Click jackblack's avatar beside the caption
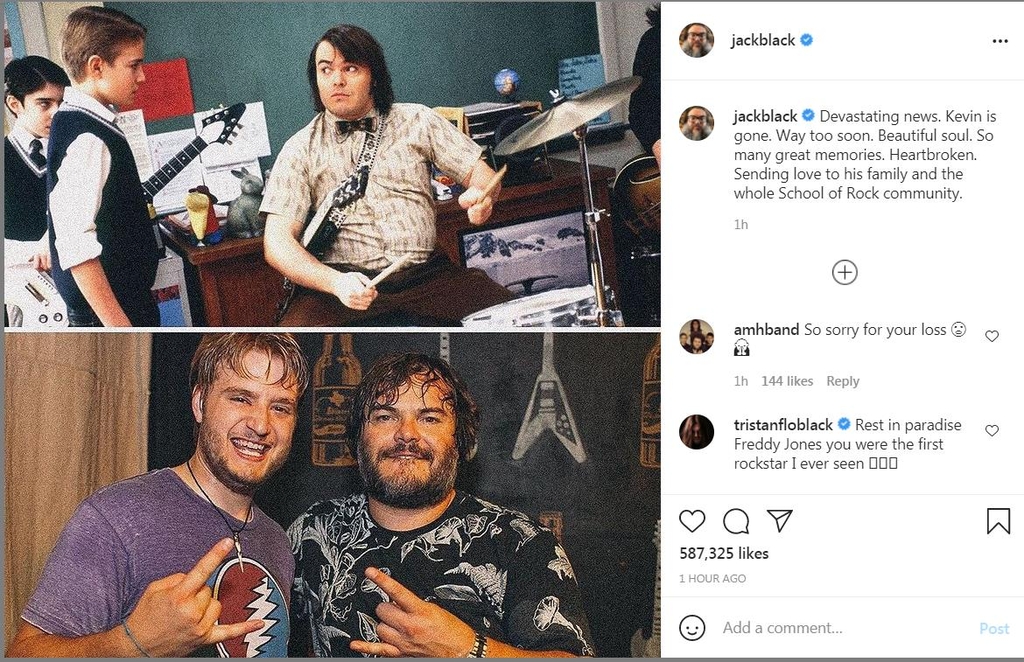 [696, 123]
